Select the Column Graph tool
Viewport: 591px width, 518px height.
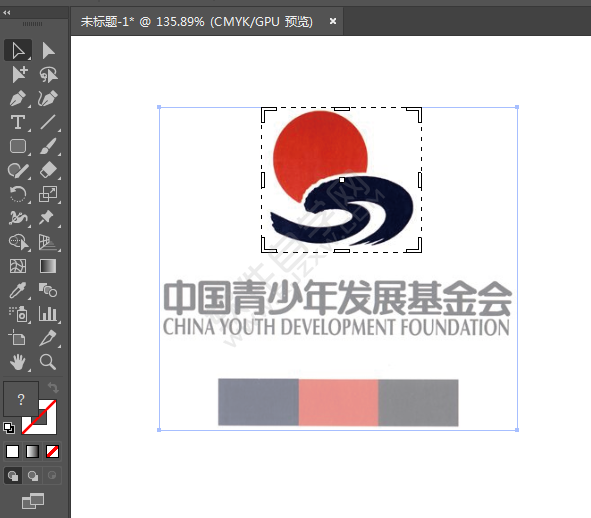coord(48,314)
